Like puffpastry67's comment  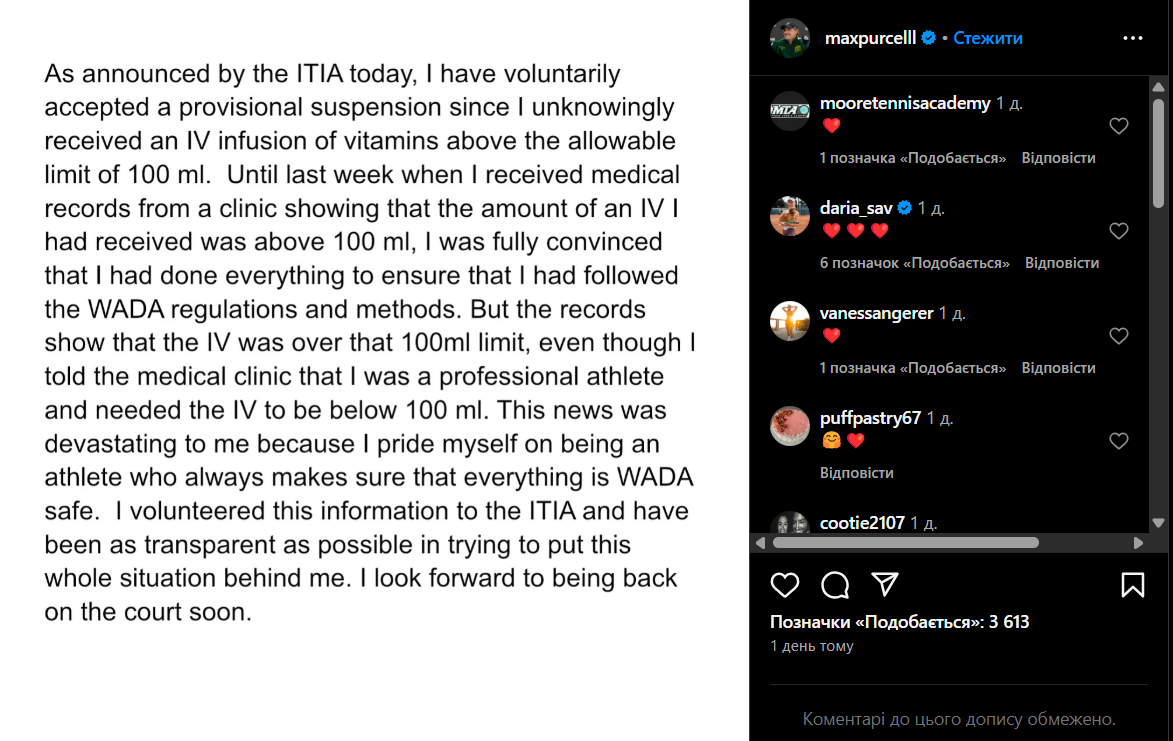[1118, 441]
